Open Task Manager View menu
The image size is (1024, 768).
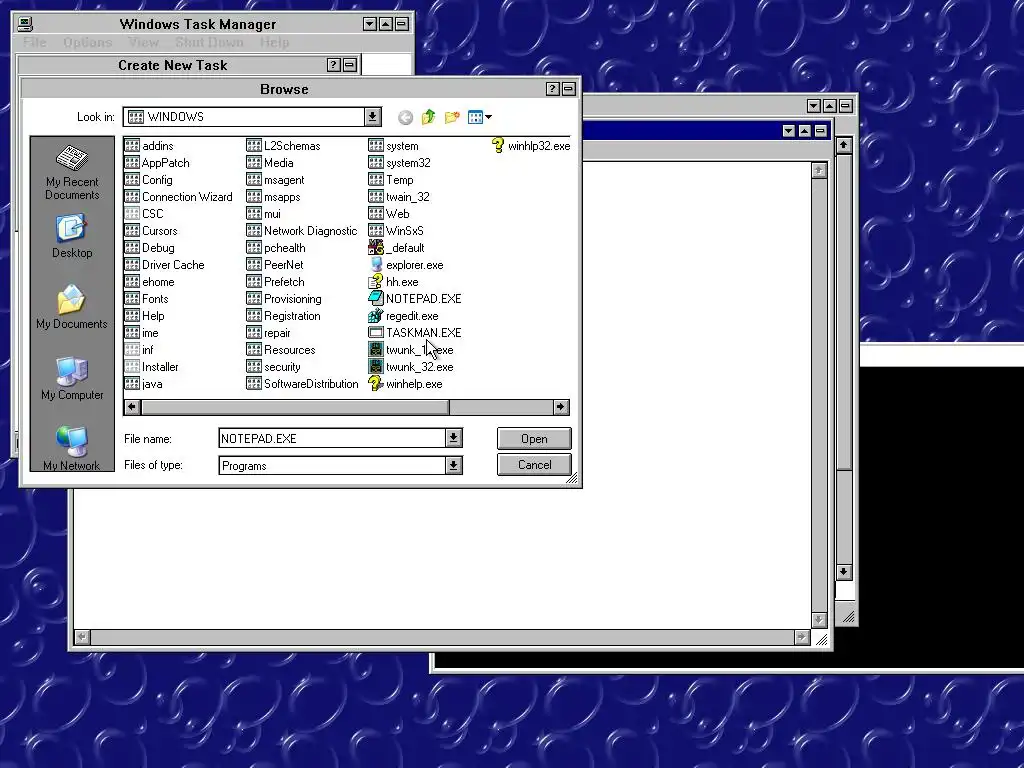(x=143, y=42)
